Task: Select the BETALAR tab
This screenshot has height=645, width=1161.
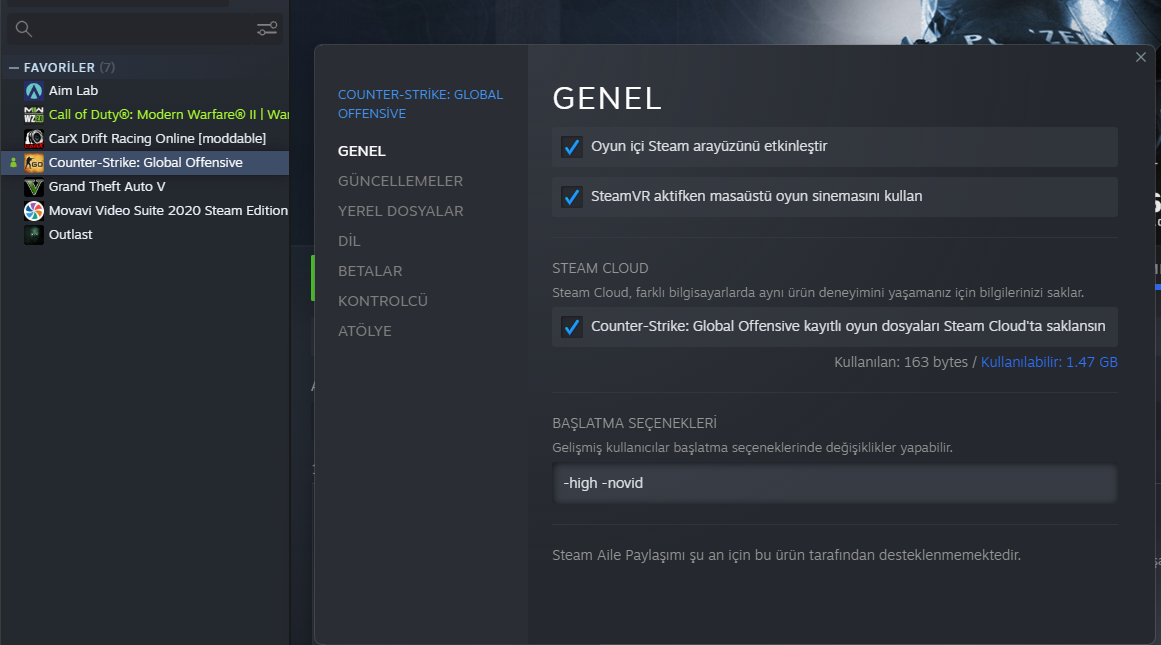Action: coord(370,271)
